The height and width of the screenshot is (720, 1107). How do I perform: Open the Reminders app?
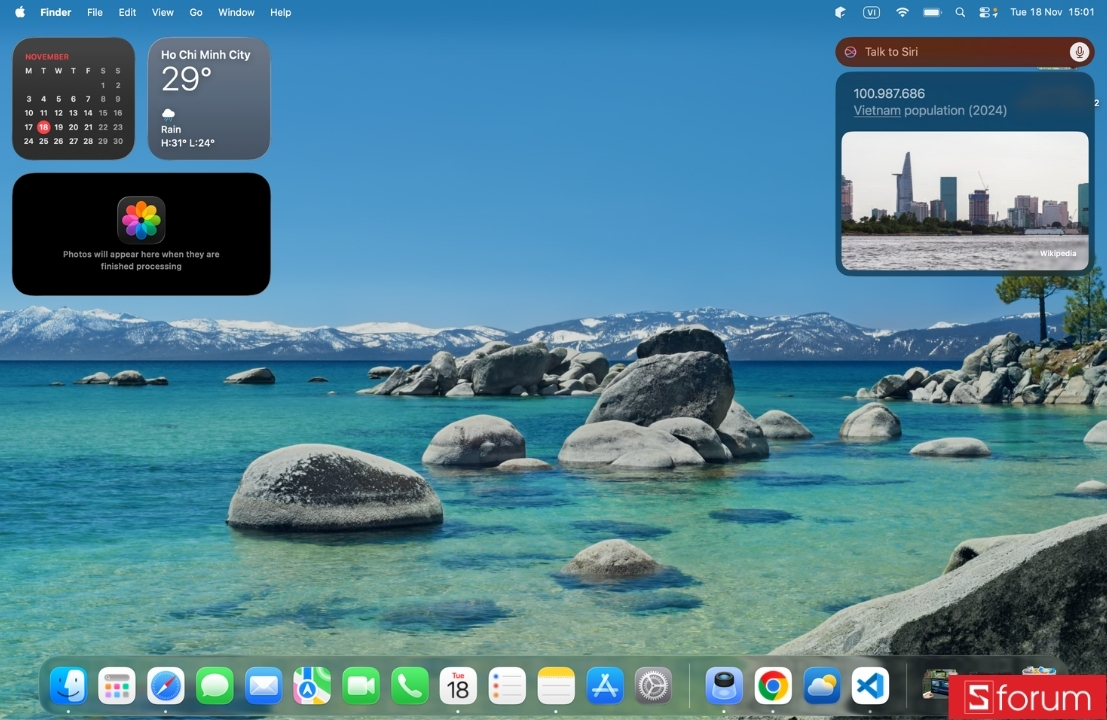[x=507, y=686]
